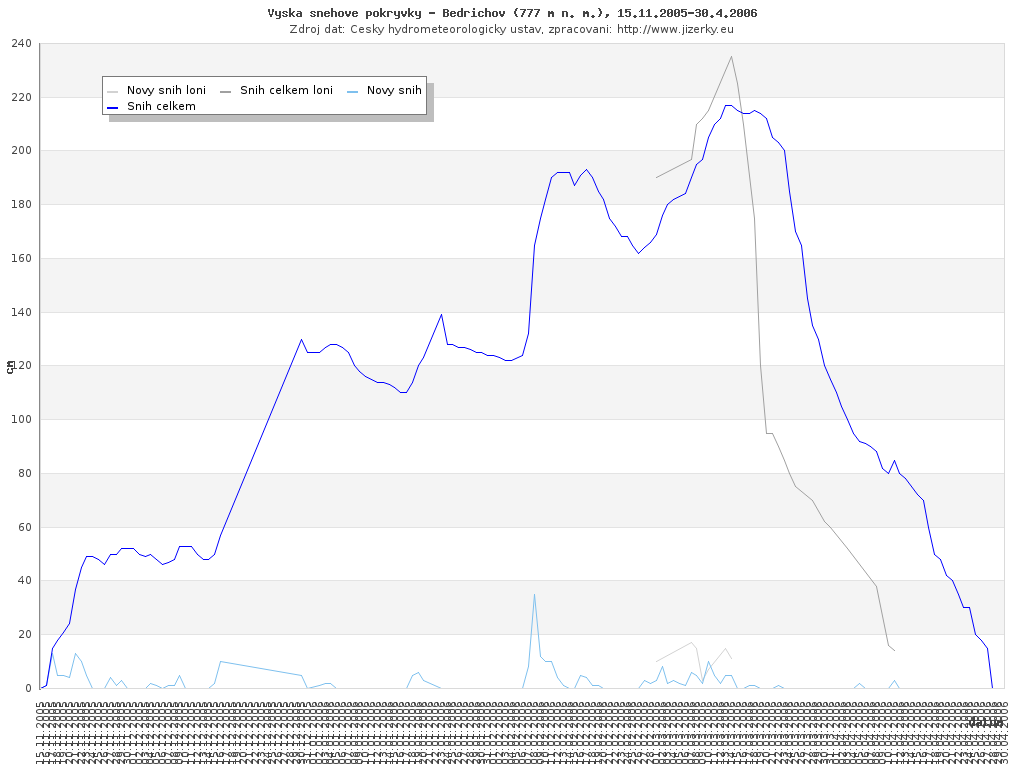Select the "Novy snih" legend label

(x=394, y=90)
